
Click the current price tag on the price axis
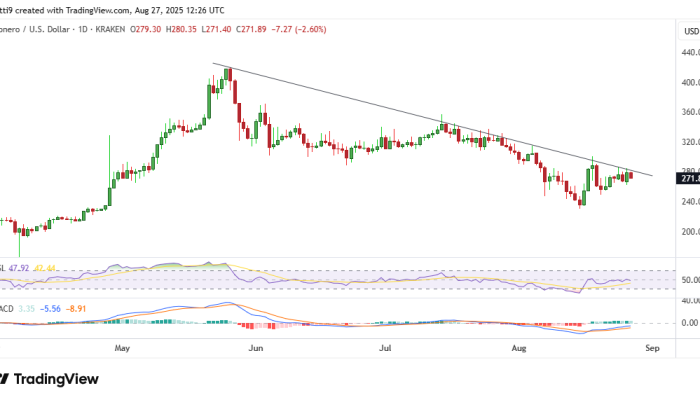click(x=689, y=178)
